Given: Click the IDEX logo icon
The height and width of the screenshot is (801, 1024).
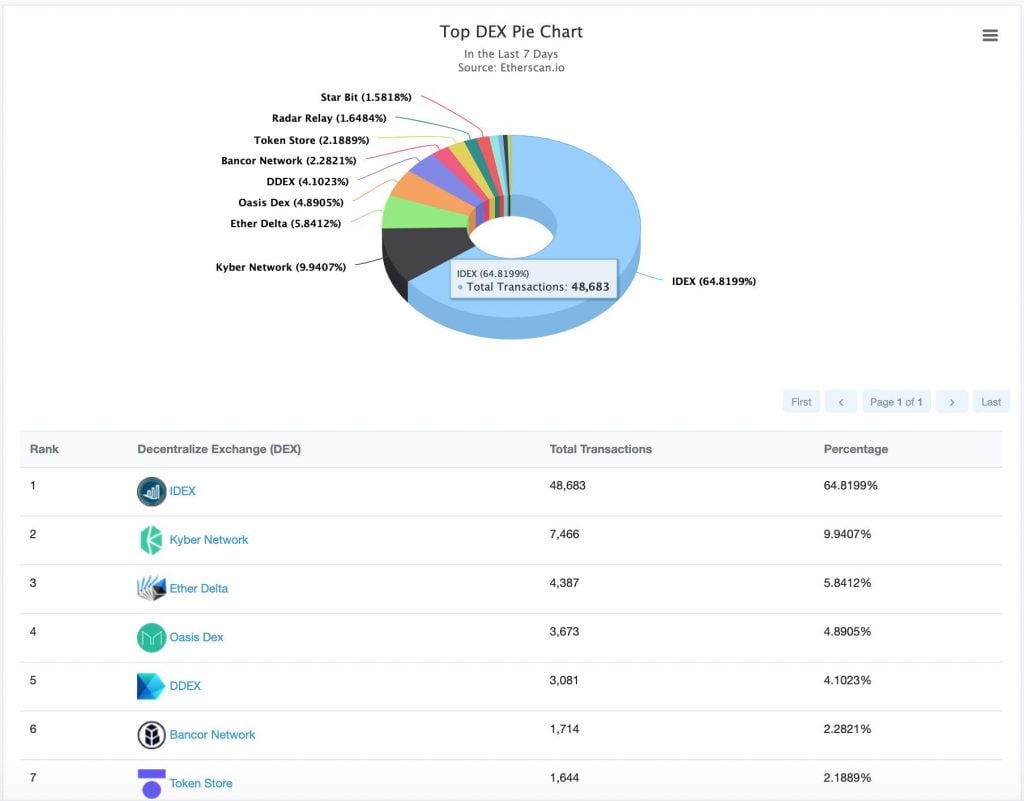Looking at the screenshot, I should pos(152,492).
